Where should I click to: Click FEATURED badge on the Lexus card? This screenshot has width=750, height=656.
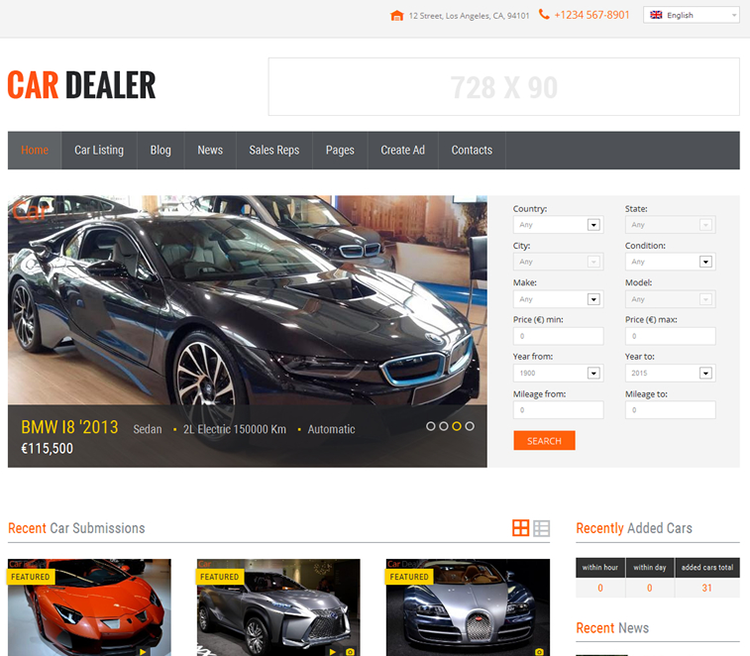click(220, 577)
